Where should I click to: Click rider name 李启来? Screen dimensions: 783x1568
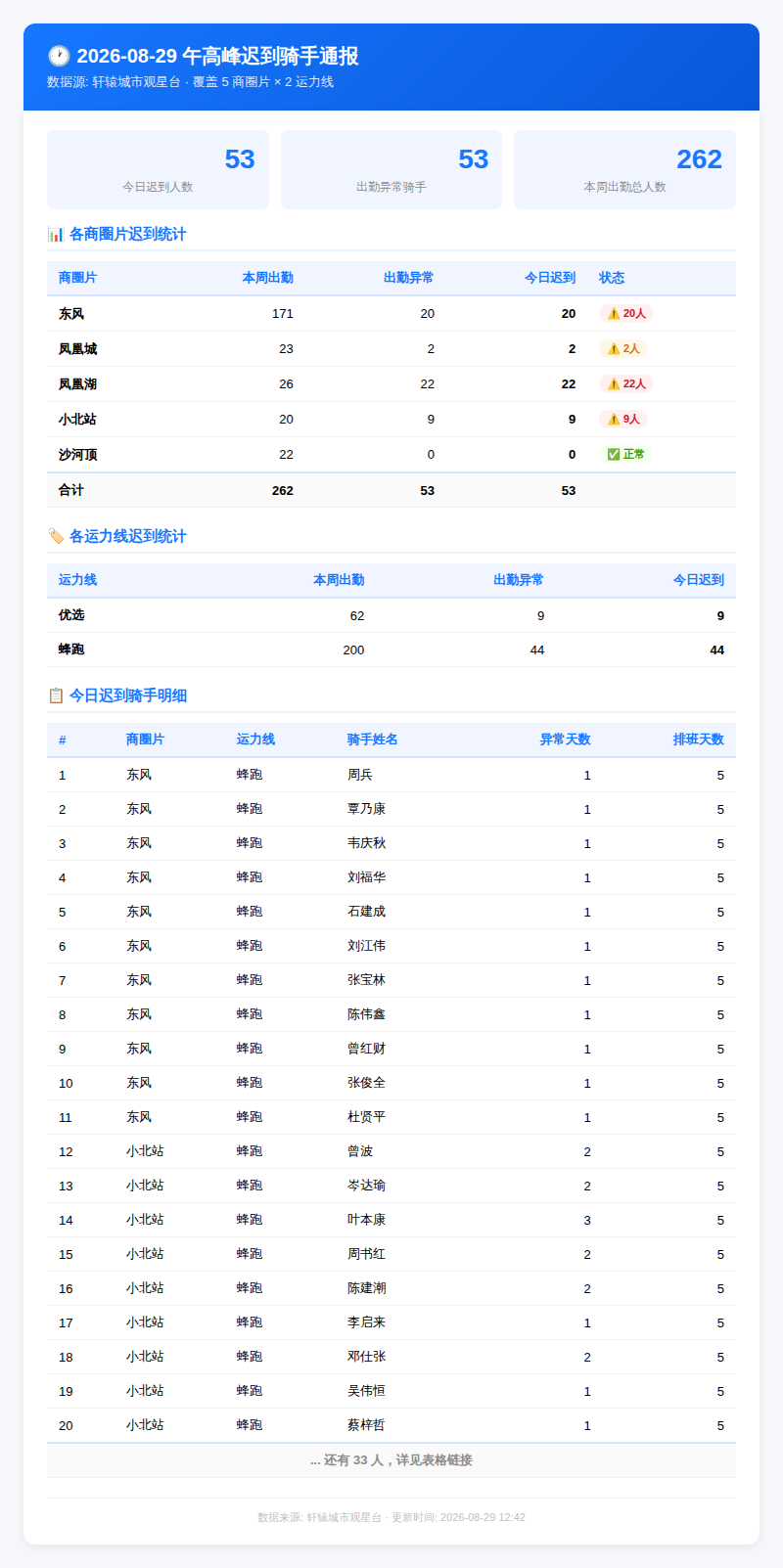click(x=367, y=1322)
